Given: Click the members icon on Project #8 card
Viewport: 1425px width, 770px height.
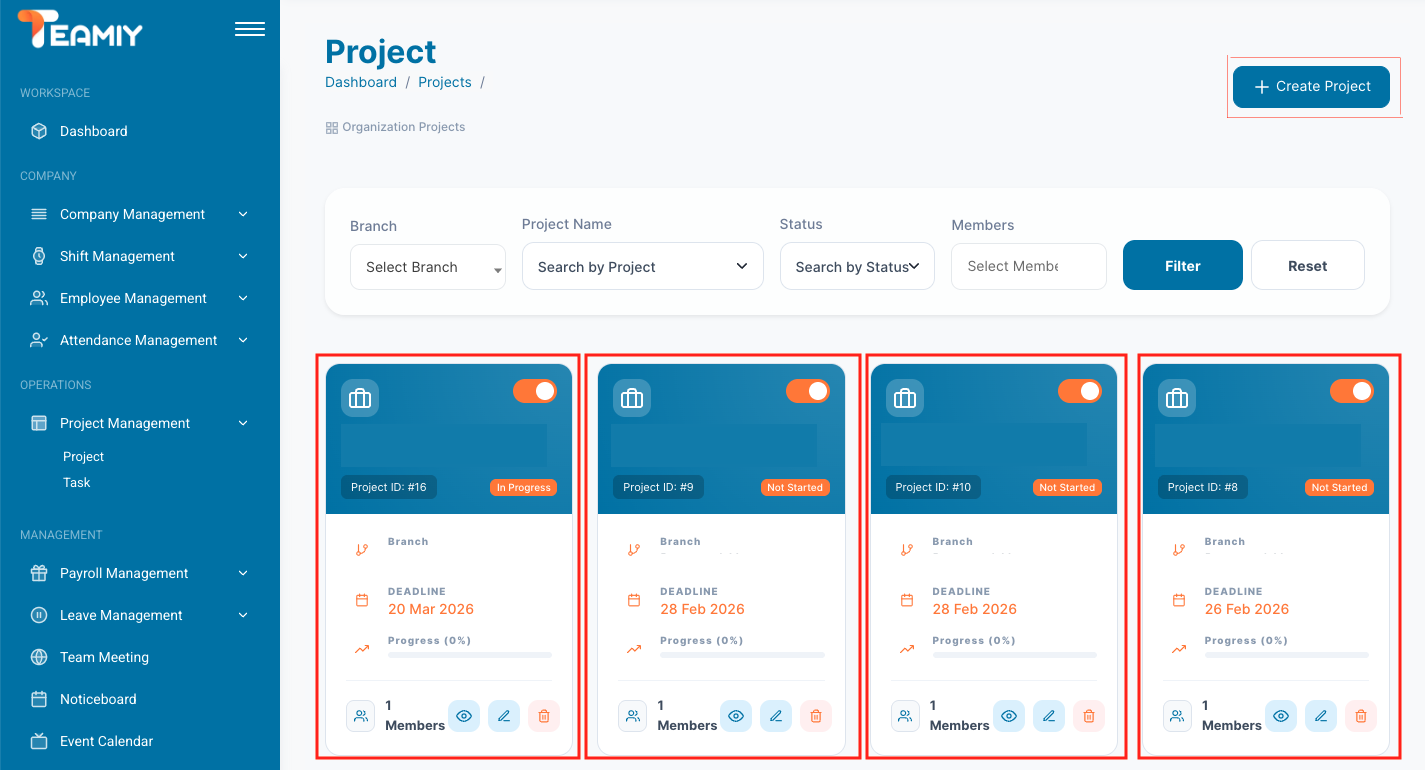Looking at the screenshot, I should (x=1177, y=716).
